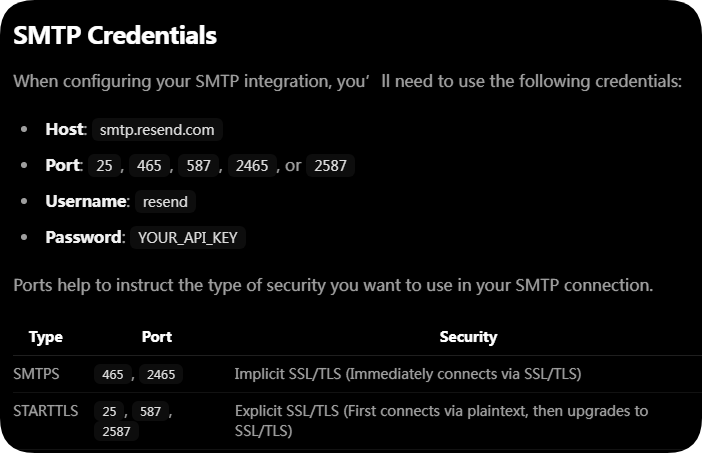Click the Port column header in table
The height and width of the screenshot is (453, 702).
pyautogui.click(x=157, y=337)
